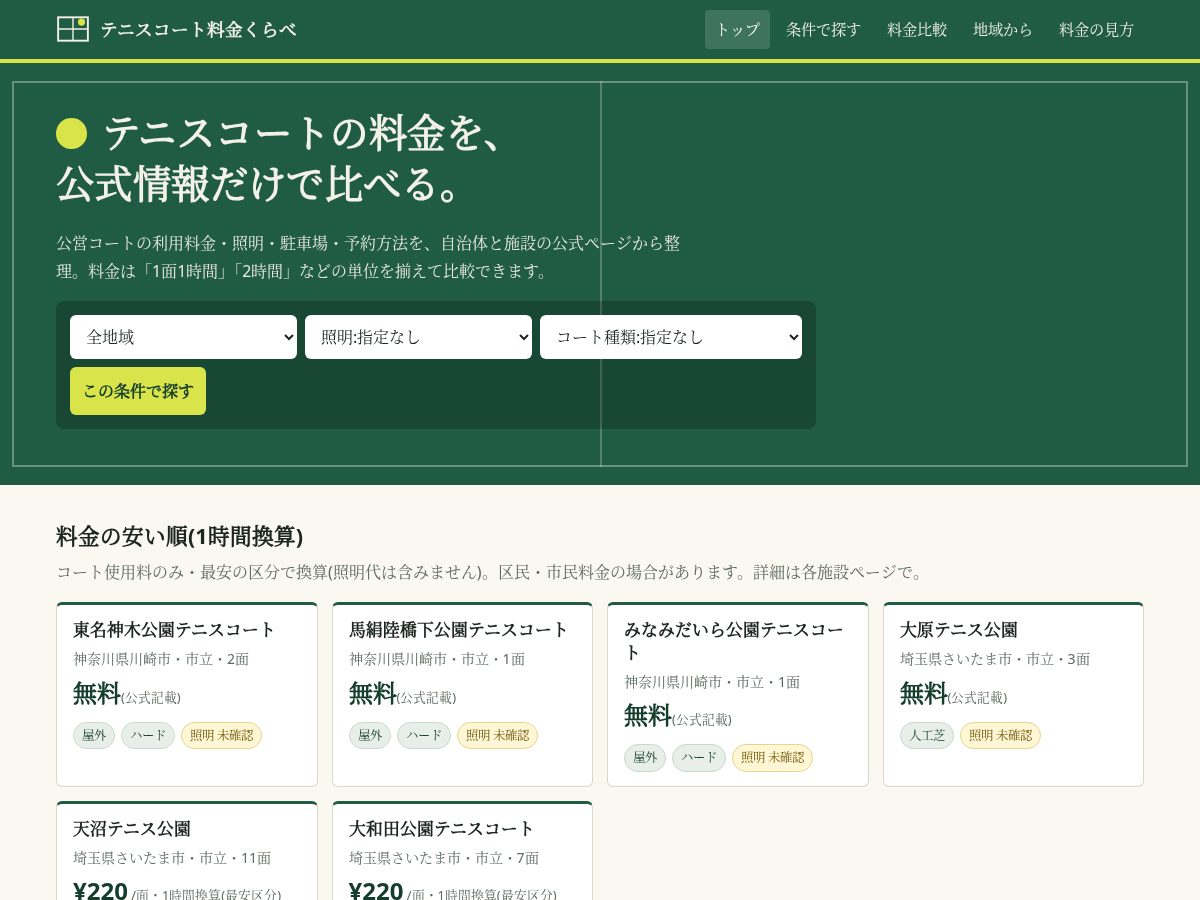
Task: Click ¥220 price on 大和田公園テニスコート card
Action: coord(376,891)
